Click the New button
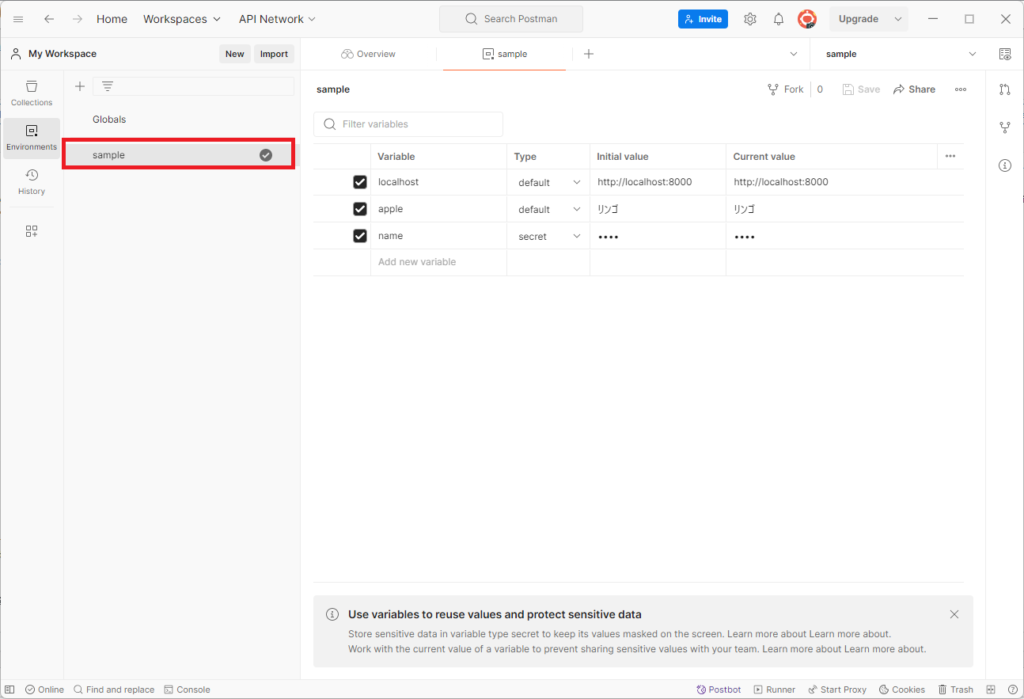This screenshot has height=699, width=1024. click(234, 54)
